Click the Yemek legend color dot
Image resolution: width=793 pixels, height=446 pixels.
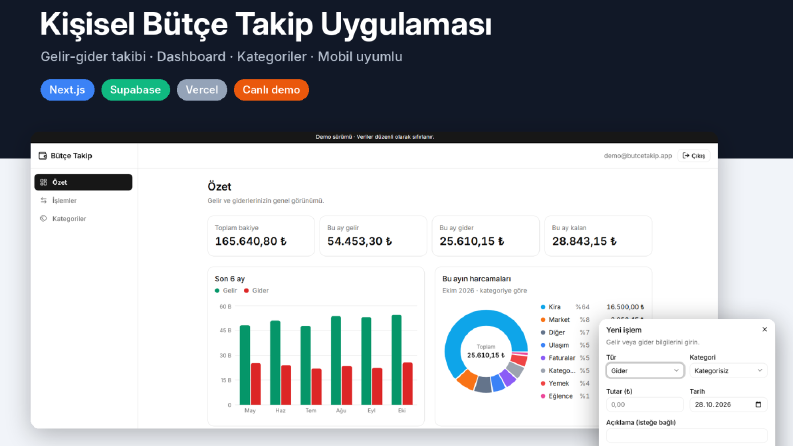pos(543,383)
